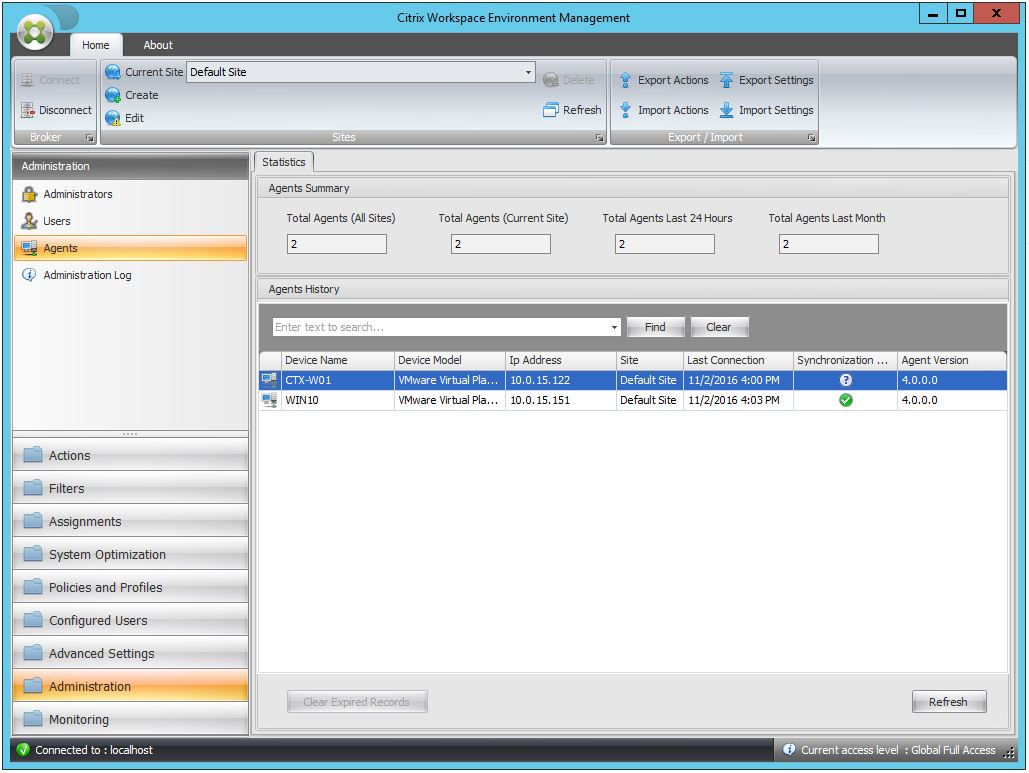Click the Refresh icon in the Sites group
Image resolution: width=1029 pixels, height=773 pixels.
(551, 110)
